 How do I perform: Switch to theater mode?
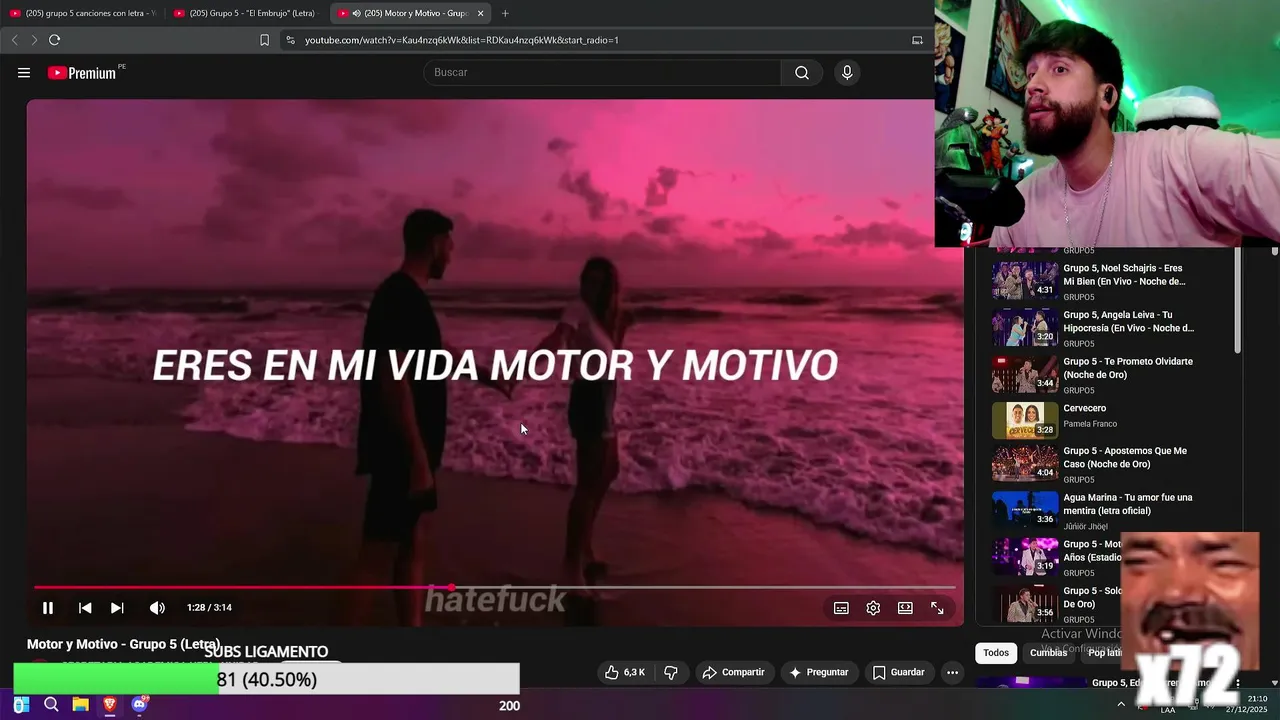[x=905, y=608]
